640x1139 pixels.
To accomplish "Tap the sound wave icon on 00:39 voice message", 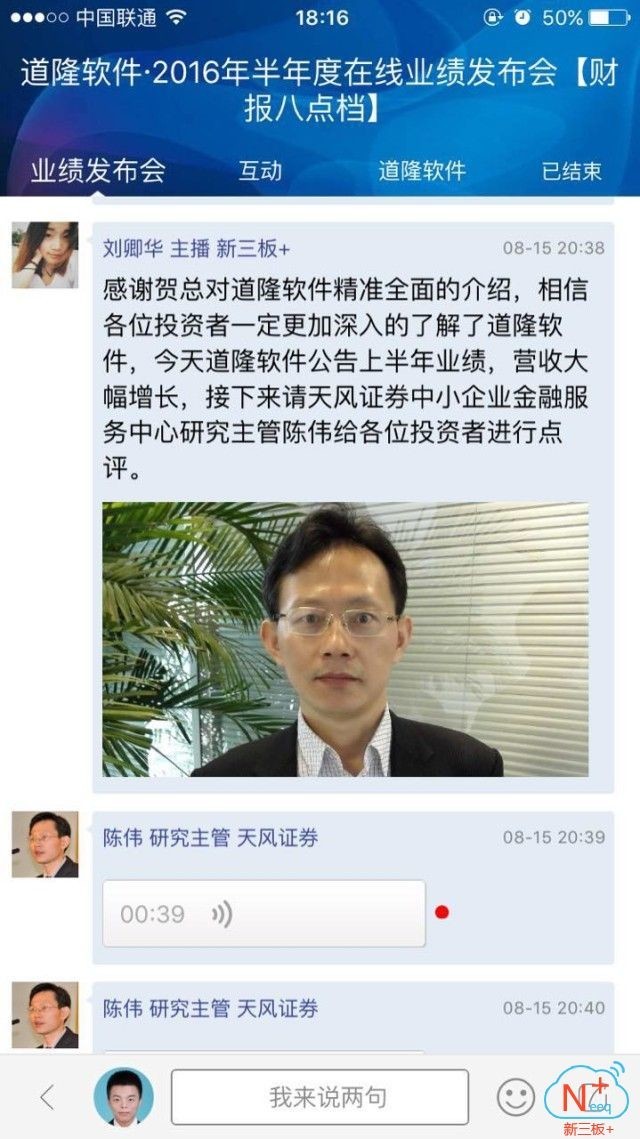I will 221,914.
